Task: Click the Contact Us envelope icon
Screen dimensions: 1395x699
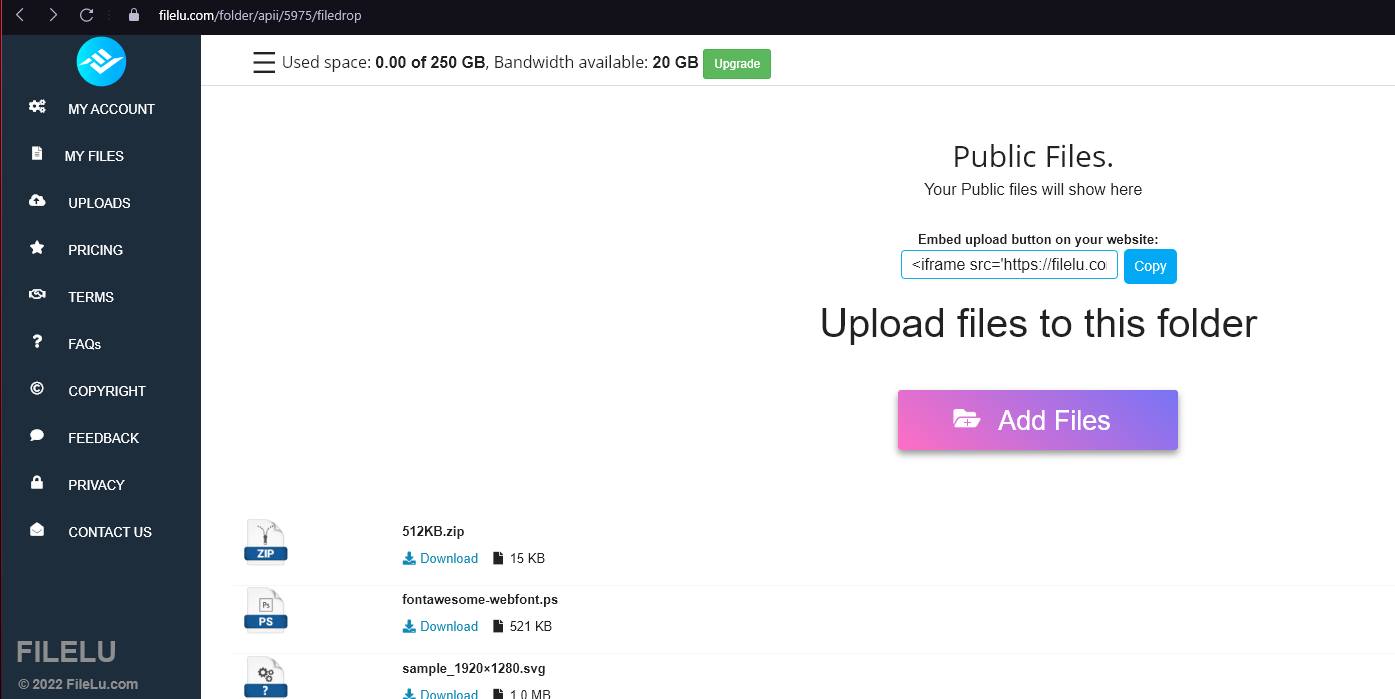Action: click(37, 530)
